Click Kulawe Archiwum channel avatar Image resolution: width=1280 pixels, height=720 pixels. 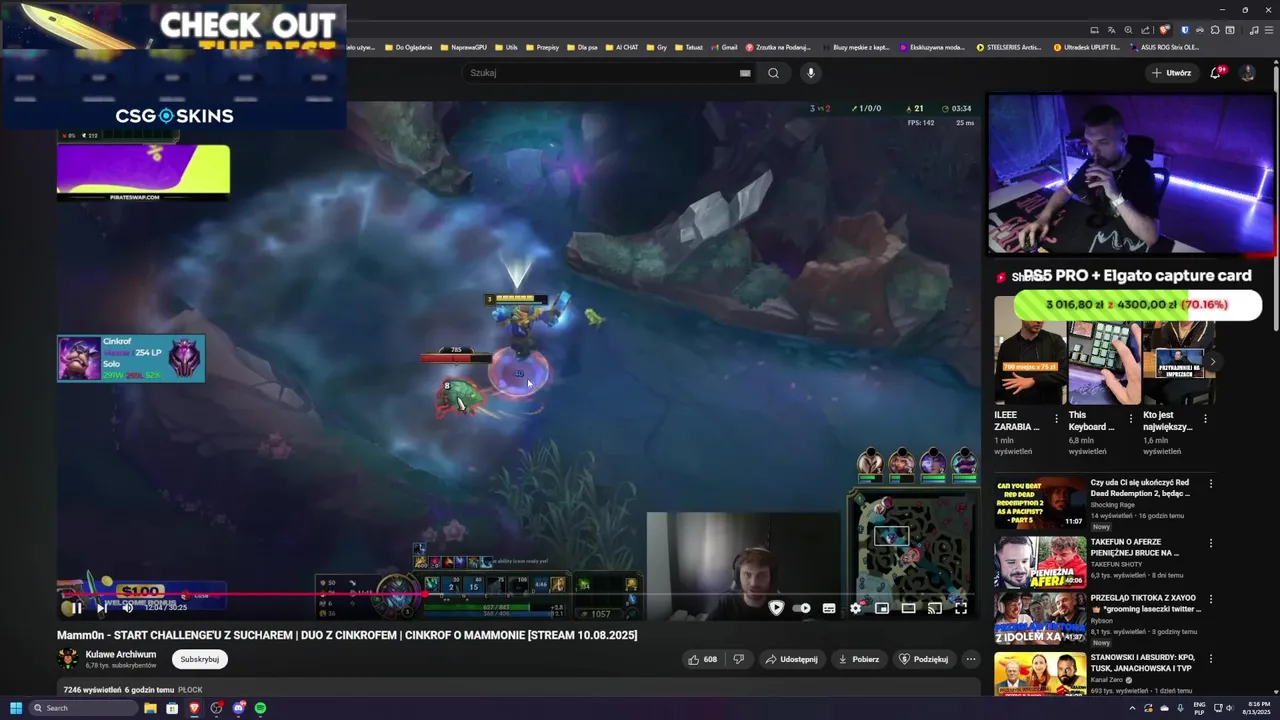click(x=68, y=659)
